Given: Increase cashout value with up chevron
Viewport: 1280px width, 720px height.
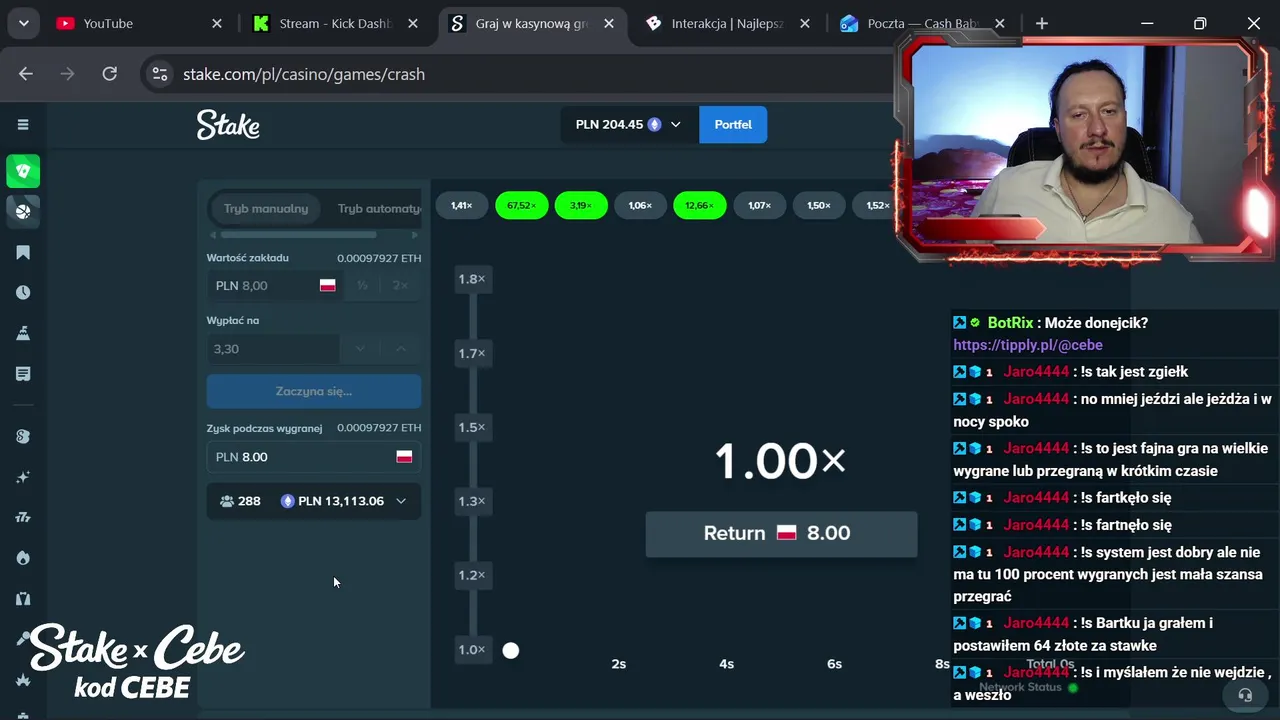Looking at the screenshot, I should pyautogui.click(x=401, y=348).
